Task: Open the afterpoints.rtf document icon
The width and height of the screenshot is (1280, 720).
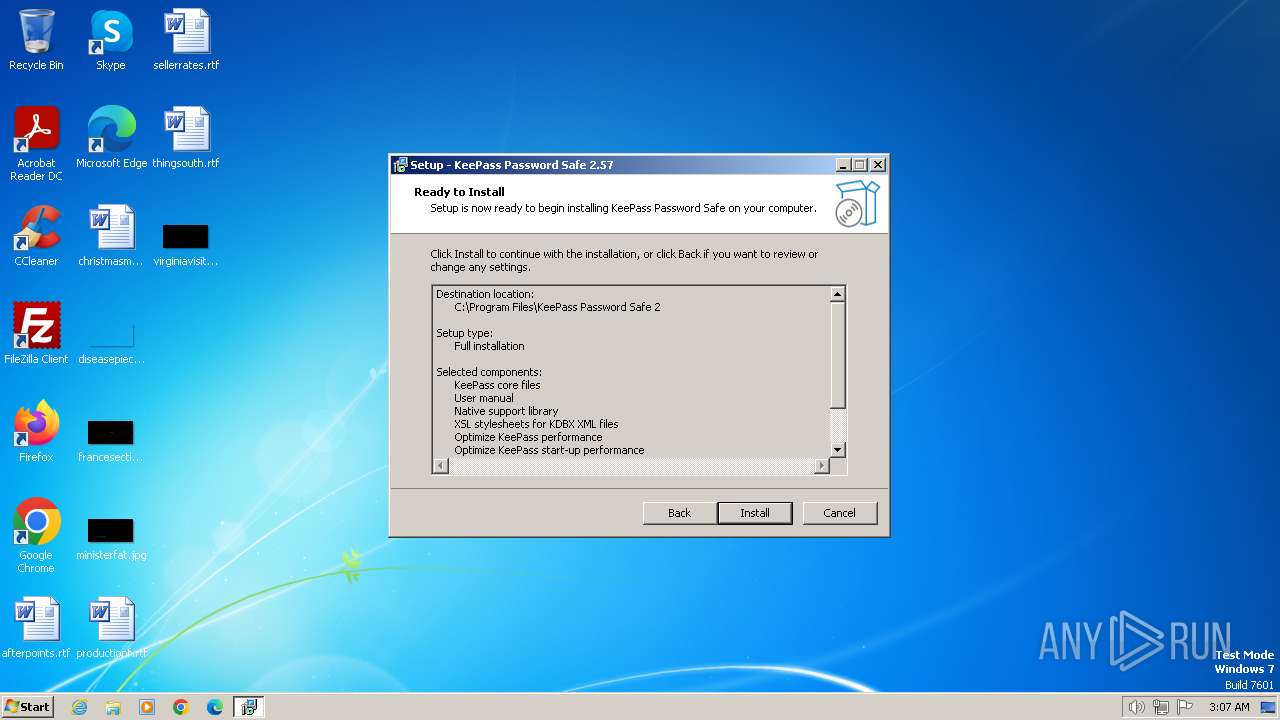Action: pyautogui.click(x=36, y=628)
